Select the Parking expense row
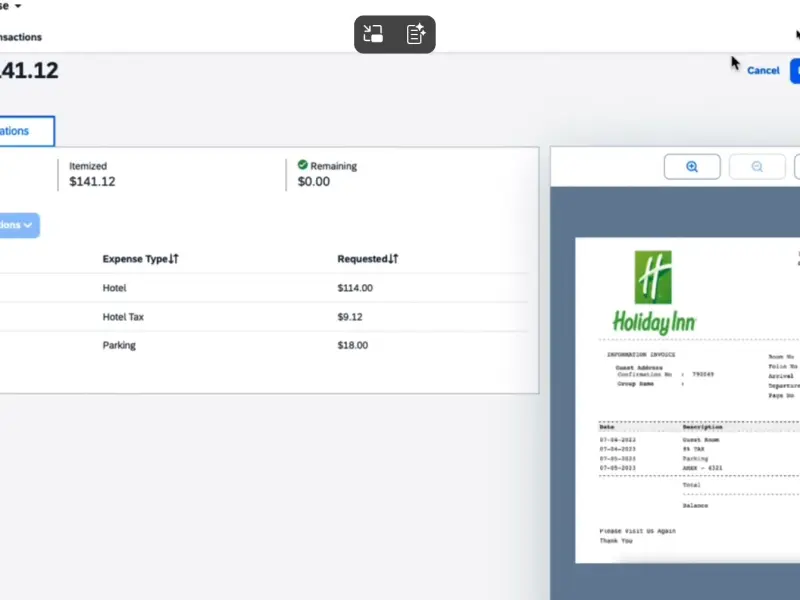The width and height of the screenshot is (800, 600). pyautogui.click(x=120, y=345)
